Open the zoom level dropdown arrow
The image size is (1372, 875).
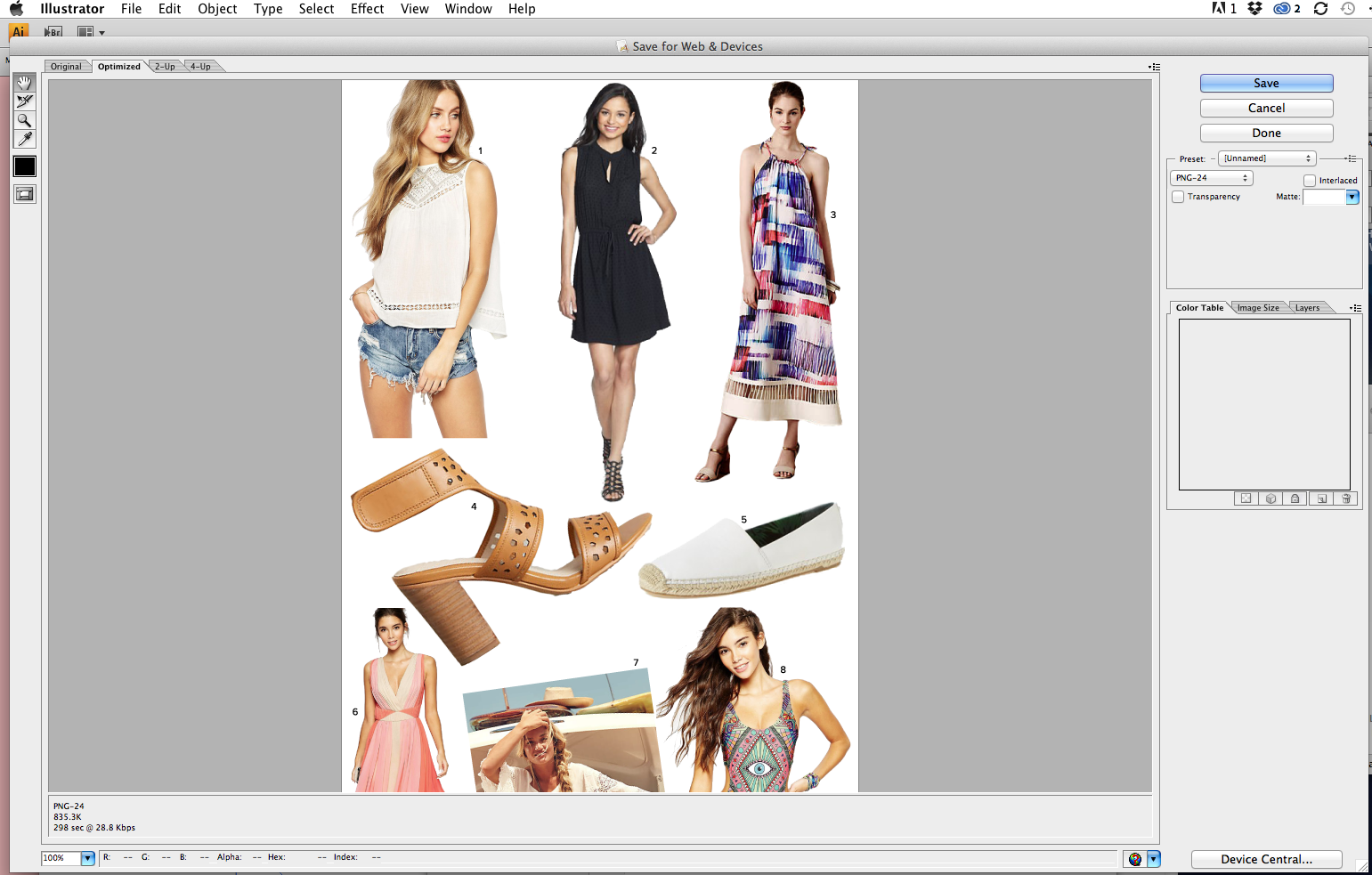88,858
